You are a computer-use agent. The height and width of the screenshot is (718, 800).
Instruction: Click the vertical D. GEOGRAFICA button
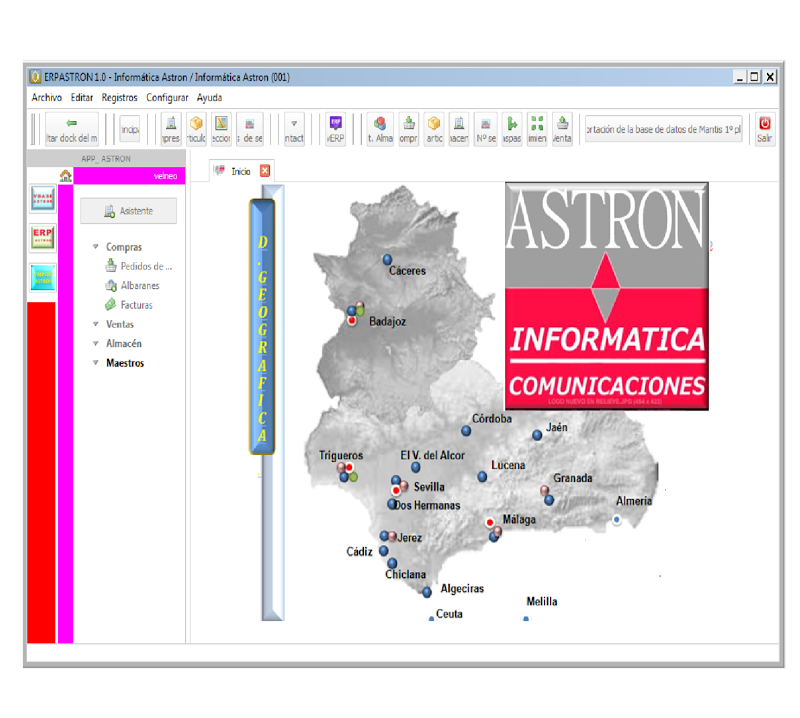[x=262, y=327]
